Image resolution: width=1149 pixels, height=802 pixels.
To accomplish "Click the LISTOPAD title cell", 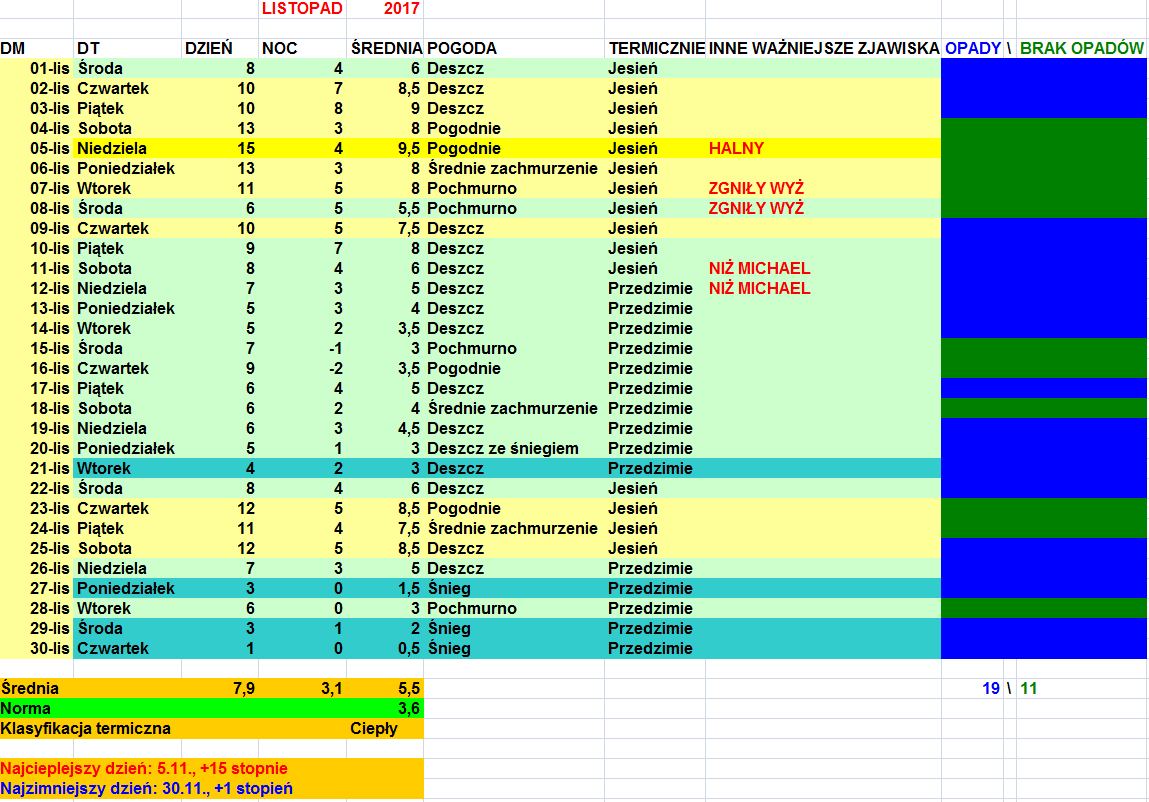I will [302, 8].
